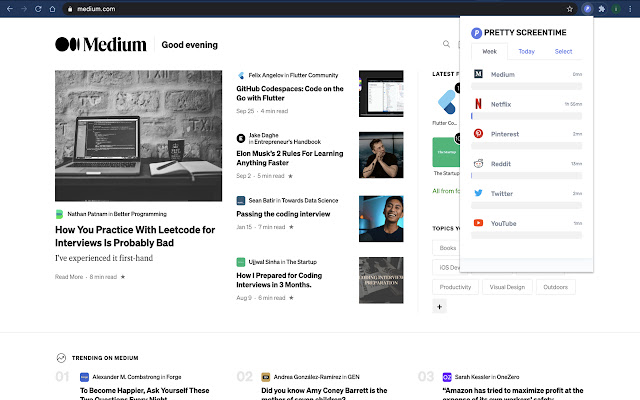Screen dimensions: 640x400
Task: Click Nathan Patnam author name
Action: [87, 214]
